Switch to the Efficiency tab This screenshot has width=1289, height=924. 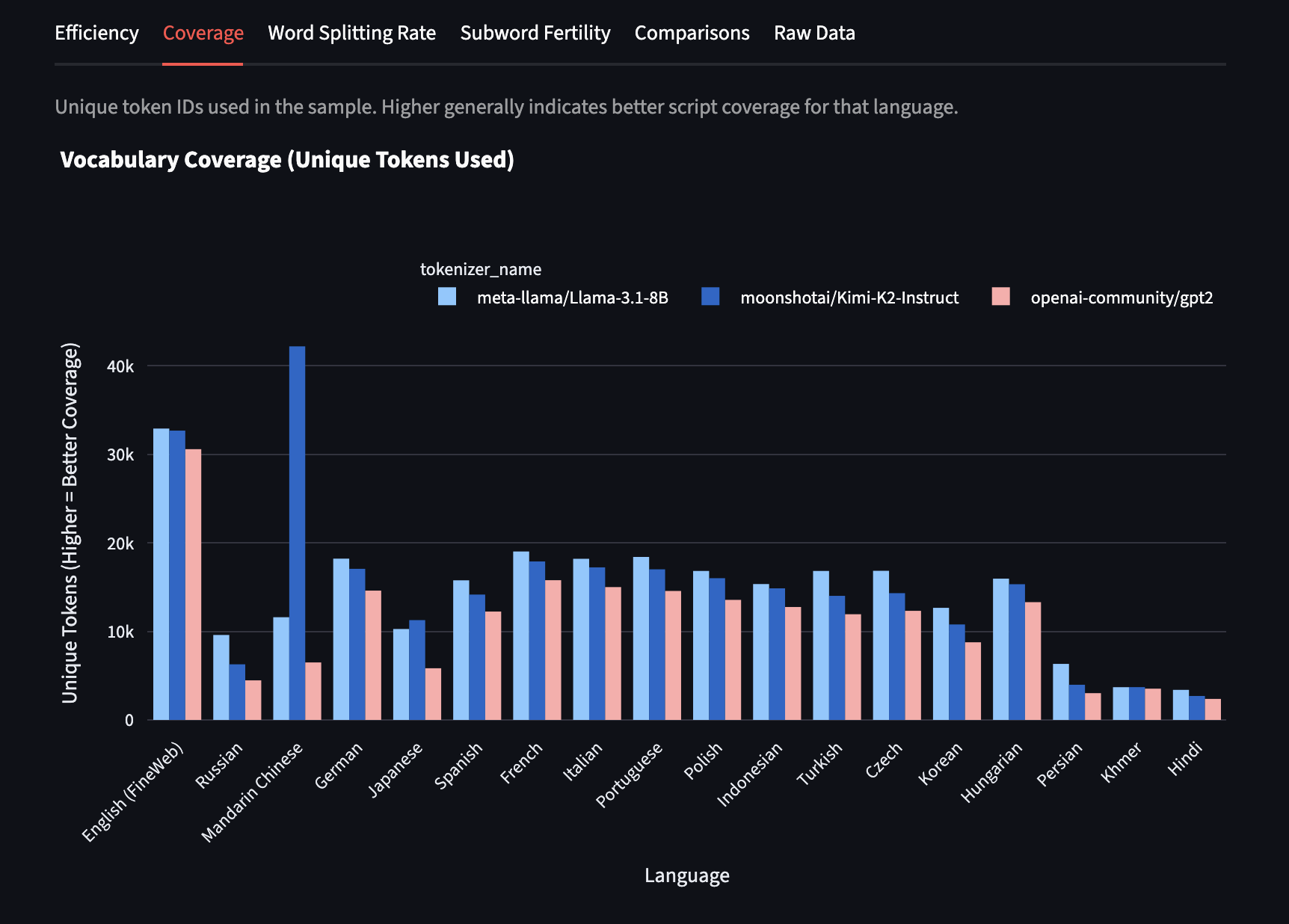point(96,33)
